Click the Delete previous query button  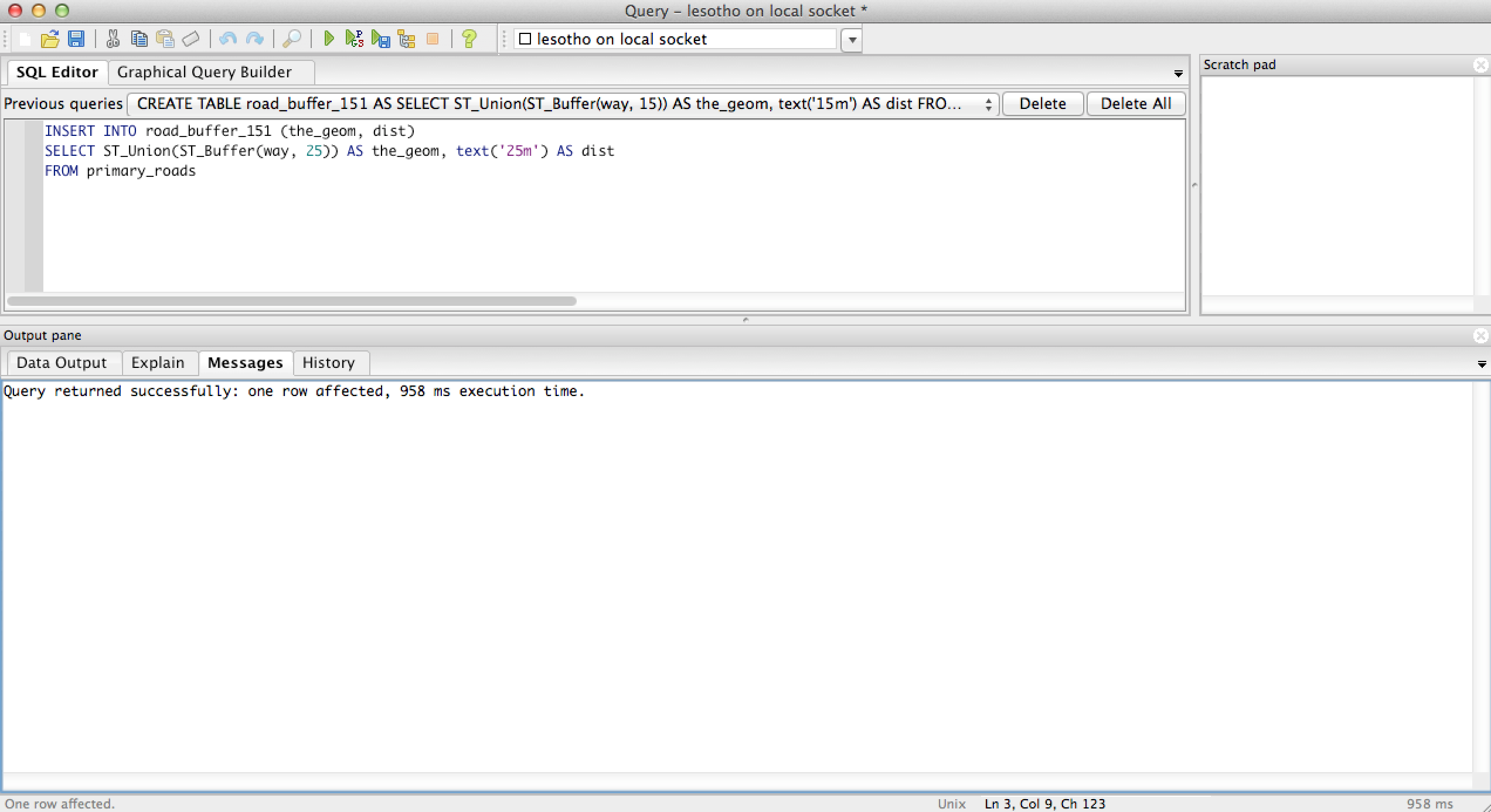pyautogui.click(x=1043, y=104)
